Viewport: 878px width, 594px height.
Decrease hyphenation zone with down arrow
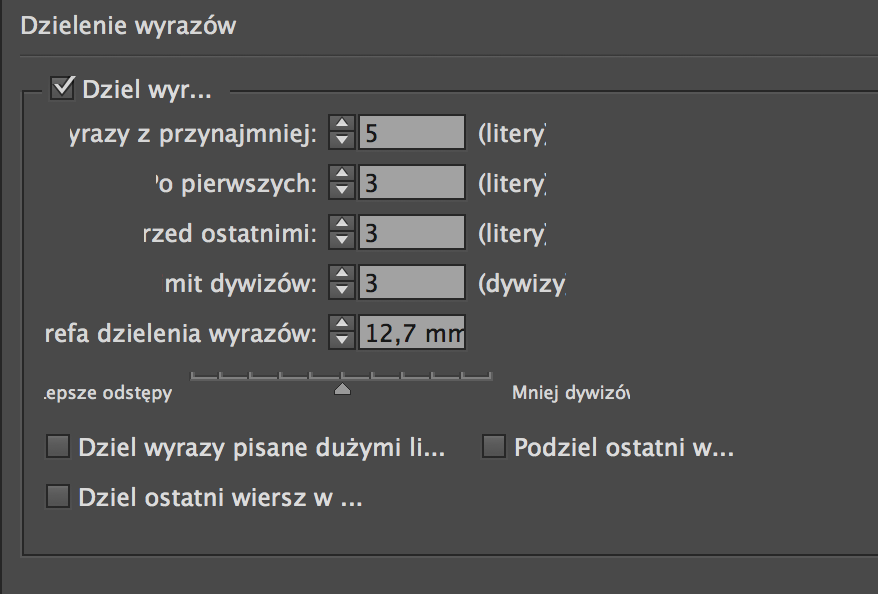click(342, 340)
